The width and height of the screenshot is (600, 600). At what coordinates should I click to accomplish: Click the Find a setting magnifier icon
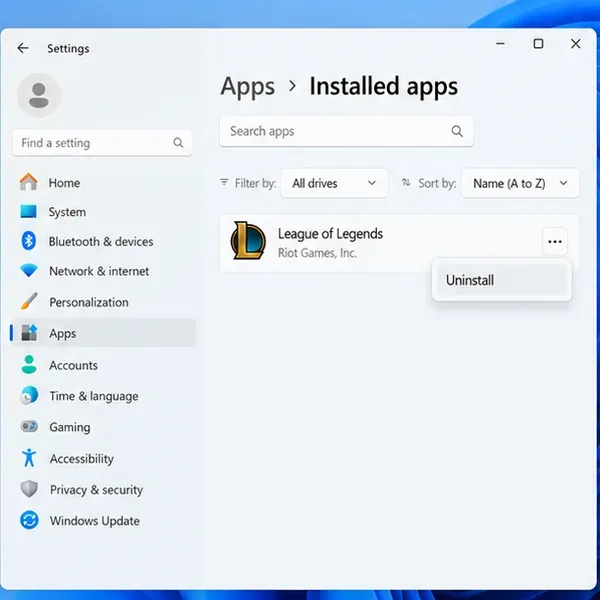point(178,143)
